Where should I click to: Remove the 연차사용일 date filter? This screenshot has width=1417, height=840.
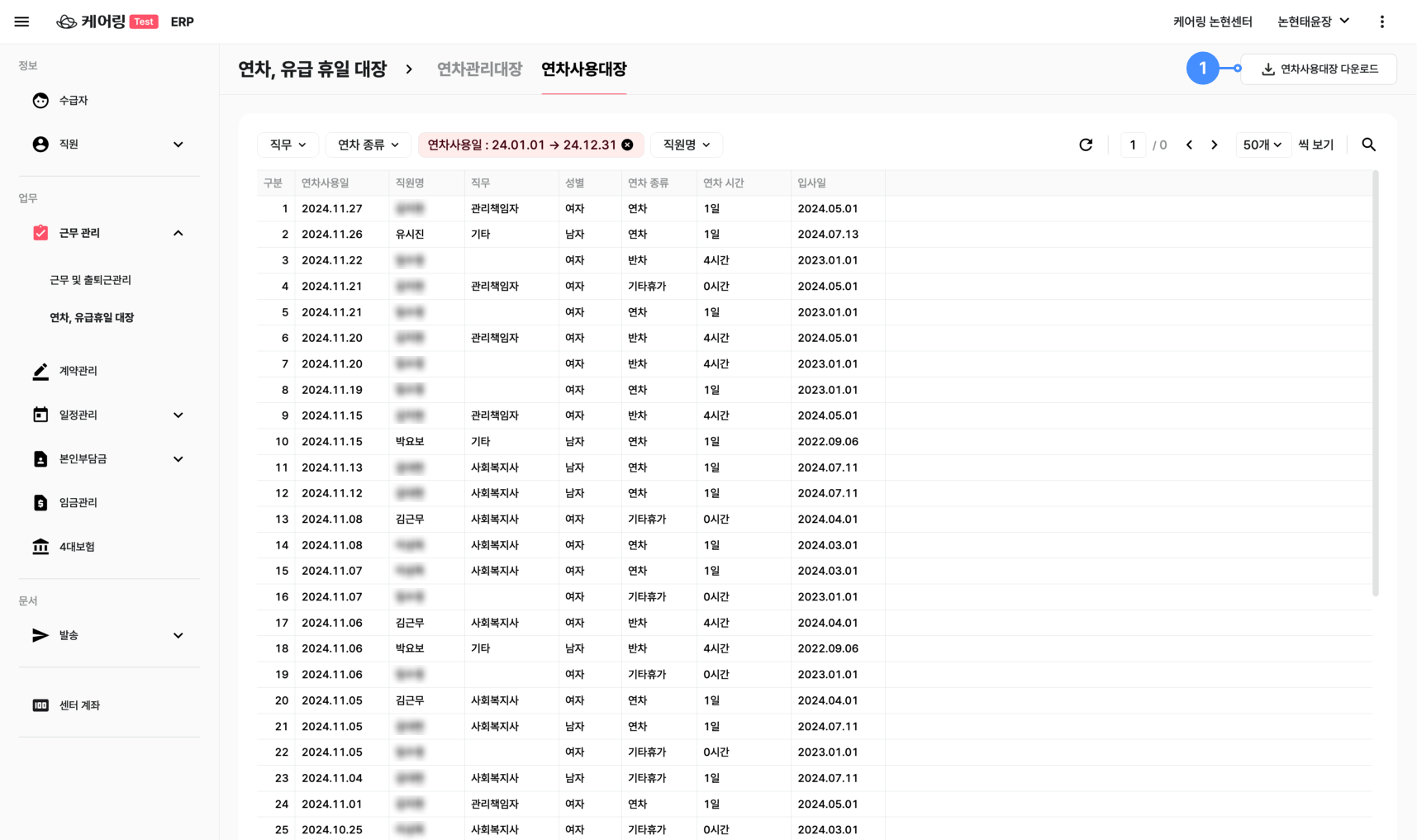tap(628, 145)
